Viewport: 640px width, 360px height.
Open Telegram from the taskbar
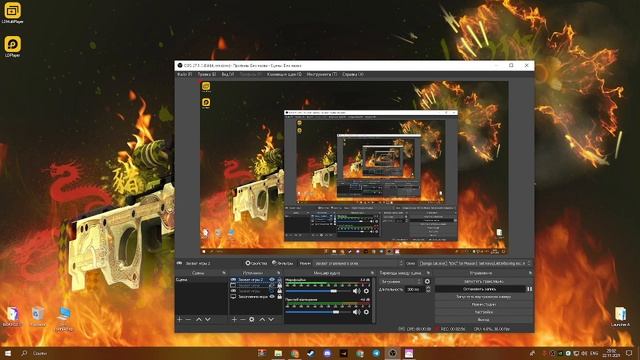point(376,353)
